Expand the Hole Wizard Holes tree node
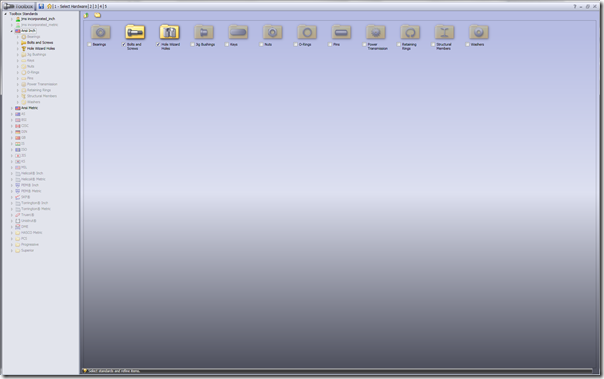This screenshot has width=604, height=379. pos(18,49)
